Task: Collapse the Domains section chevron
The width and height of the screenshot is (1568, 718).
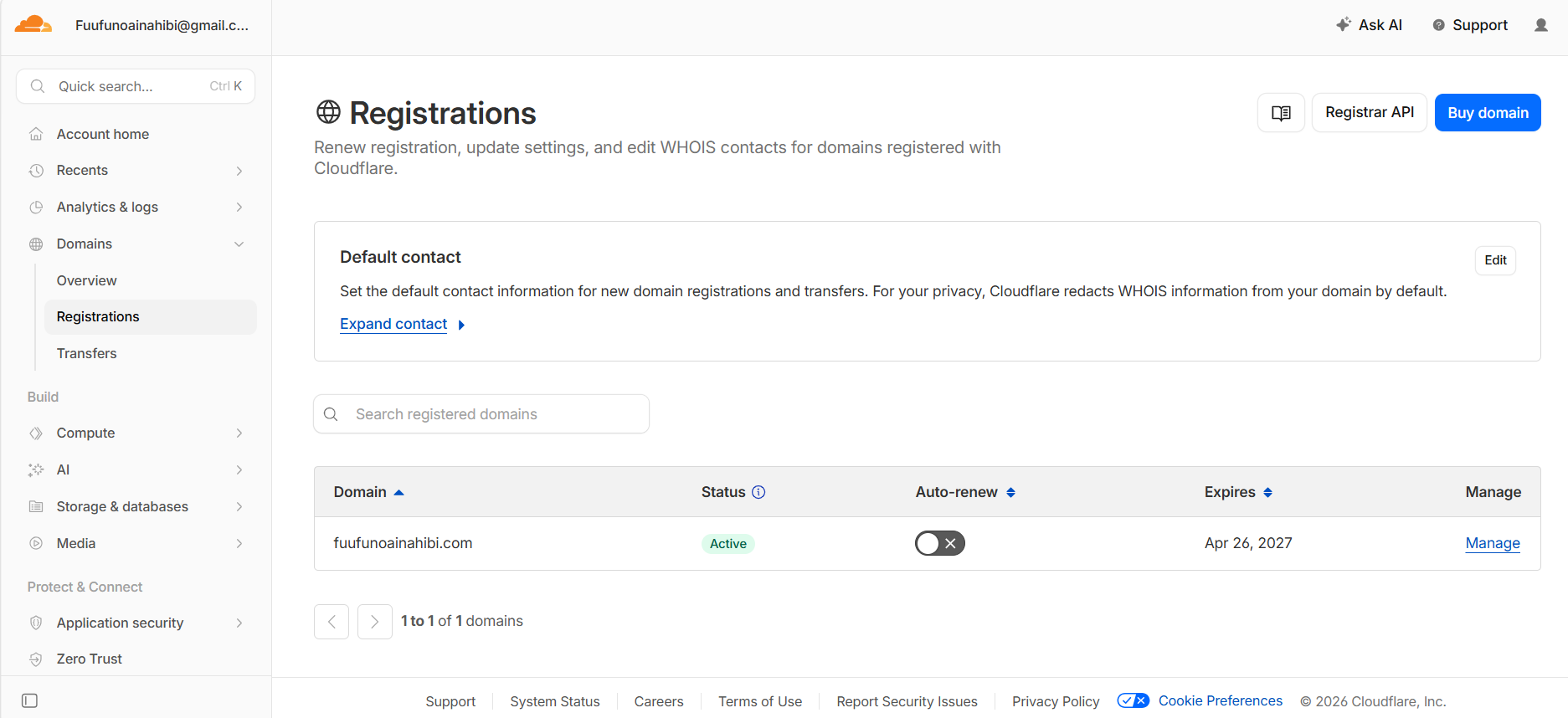Action: point(239,244)
